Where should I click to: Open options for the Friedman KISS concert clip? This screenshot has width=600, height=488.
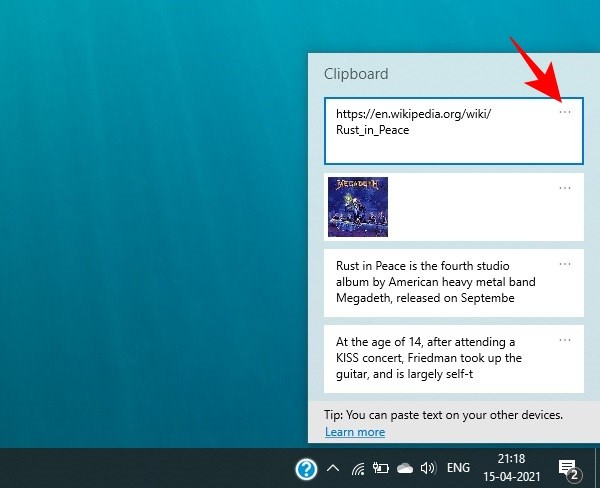[x=565, y=340]
